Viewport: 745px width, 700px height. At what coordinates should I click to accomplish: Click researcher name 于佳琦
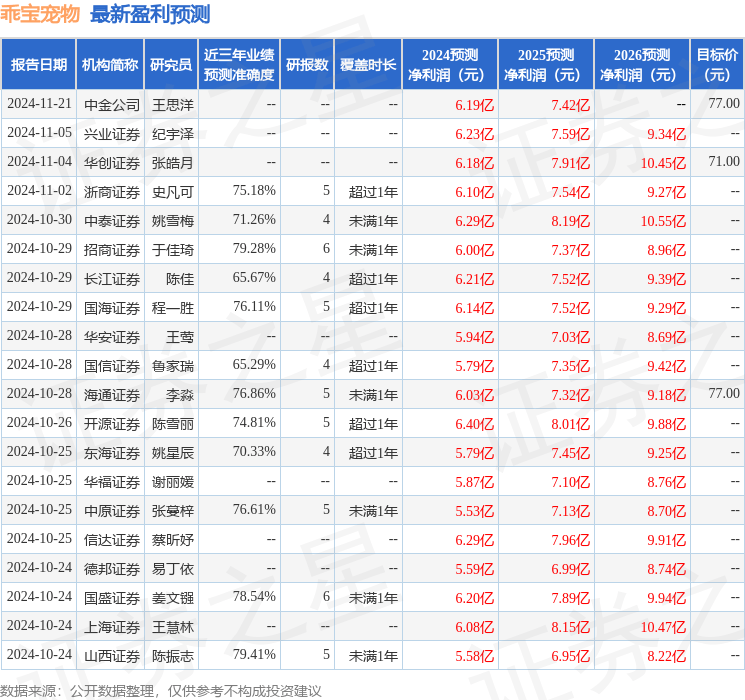(173, 250)
